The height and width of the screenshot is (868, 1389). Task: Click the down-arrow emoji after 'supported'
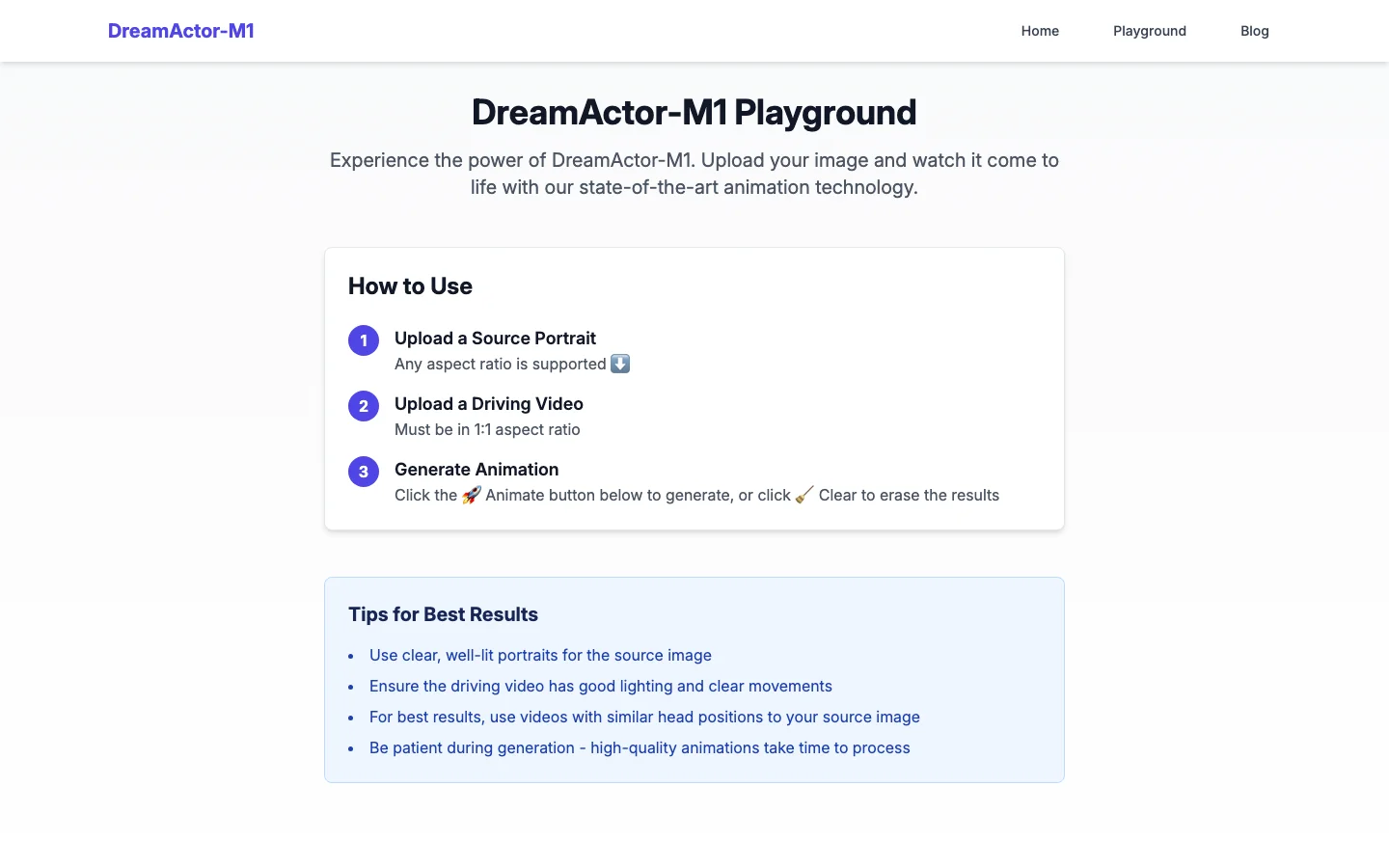pyautogui.click(x=620, y=364)
